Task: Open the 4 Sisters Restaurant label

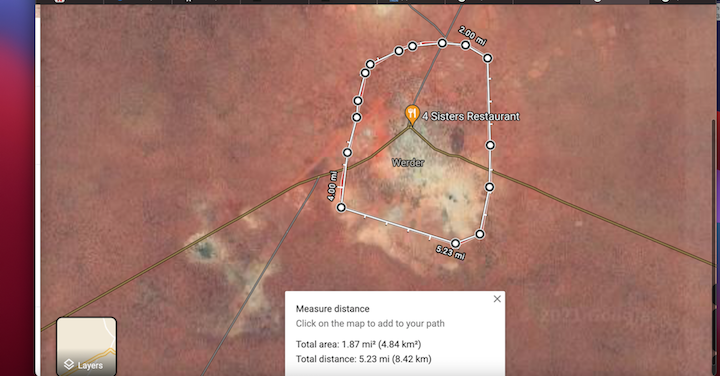Action: pos(471,117)
